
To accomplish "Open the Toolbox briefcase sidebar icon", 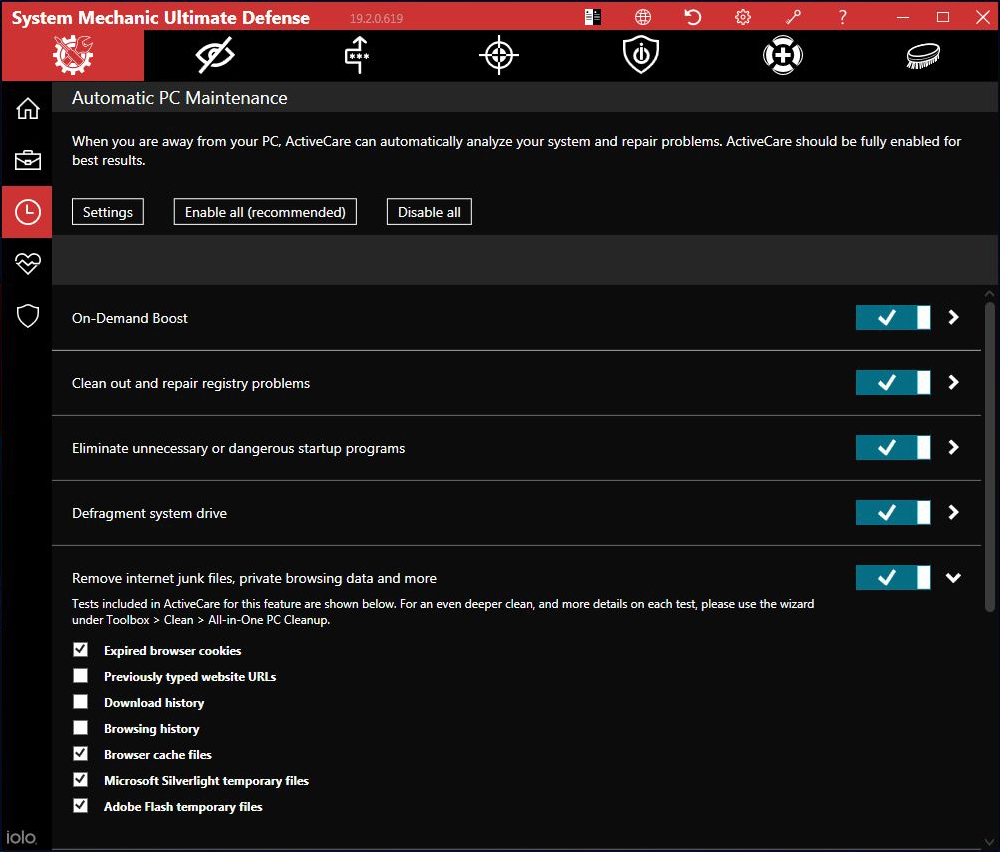I will [27, 160].
